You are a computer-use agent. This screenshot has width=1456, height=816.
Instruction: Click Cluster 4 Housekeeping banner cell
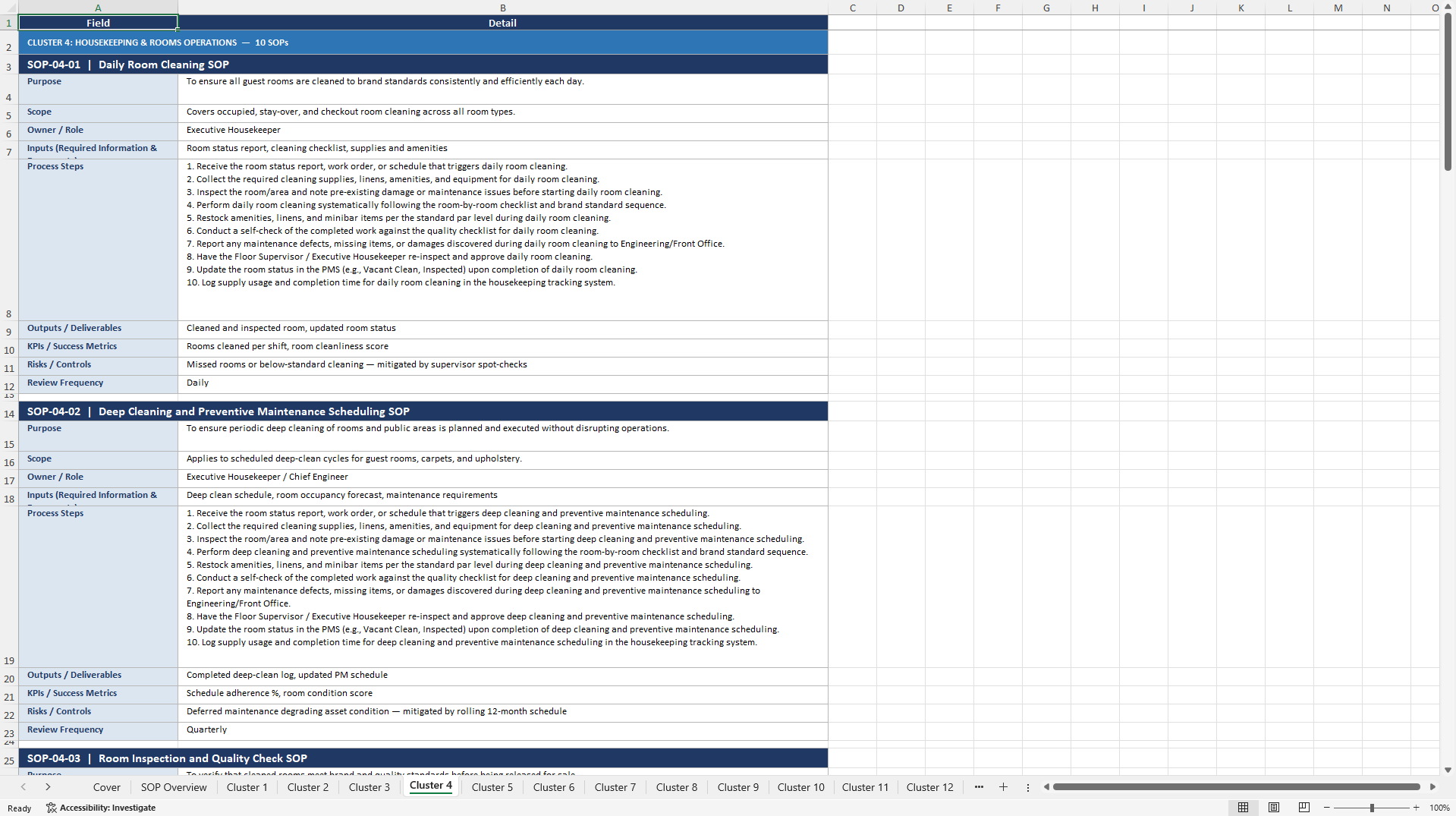pos(423,43)
